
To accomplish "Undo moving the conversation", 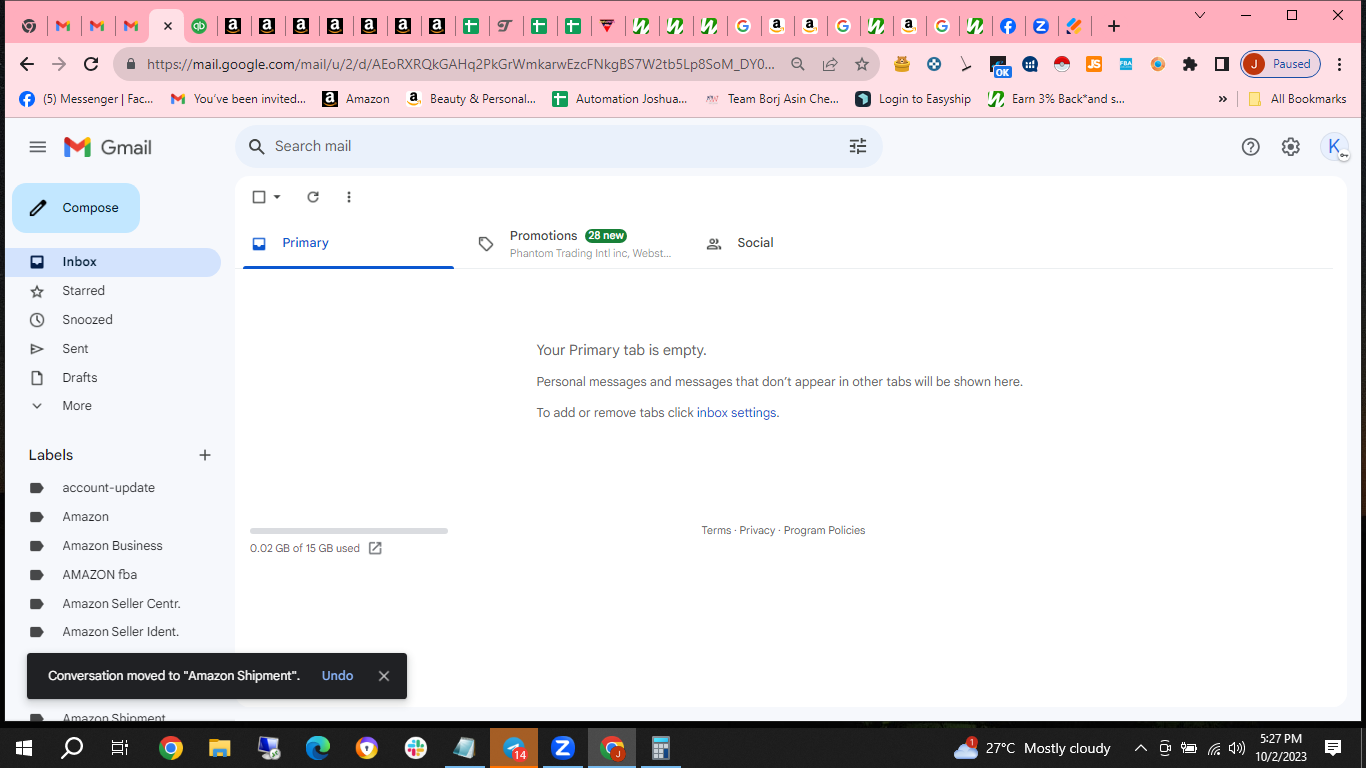I will point(338,676).
